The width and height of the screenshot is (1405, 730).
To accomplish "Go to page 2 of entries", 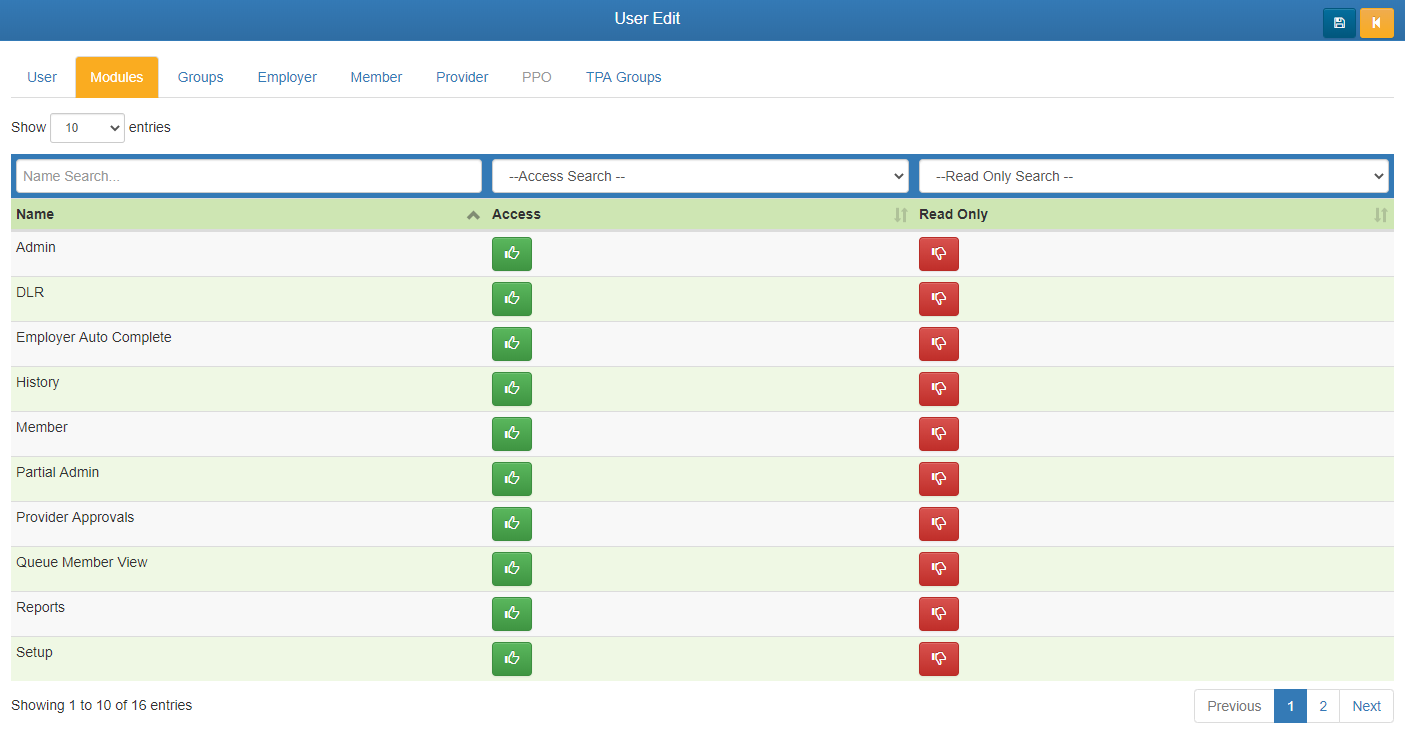I will 1323,706.
